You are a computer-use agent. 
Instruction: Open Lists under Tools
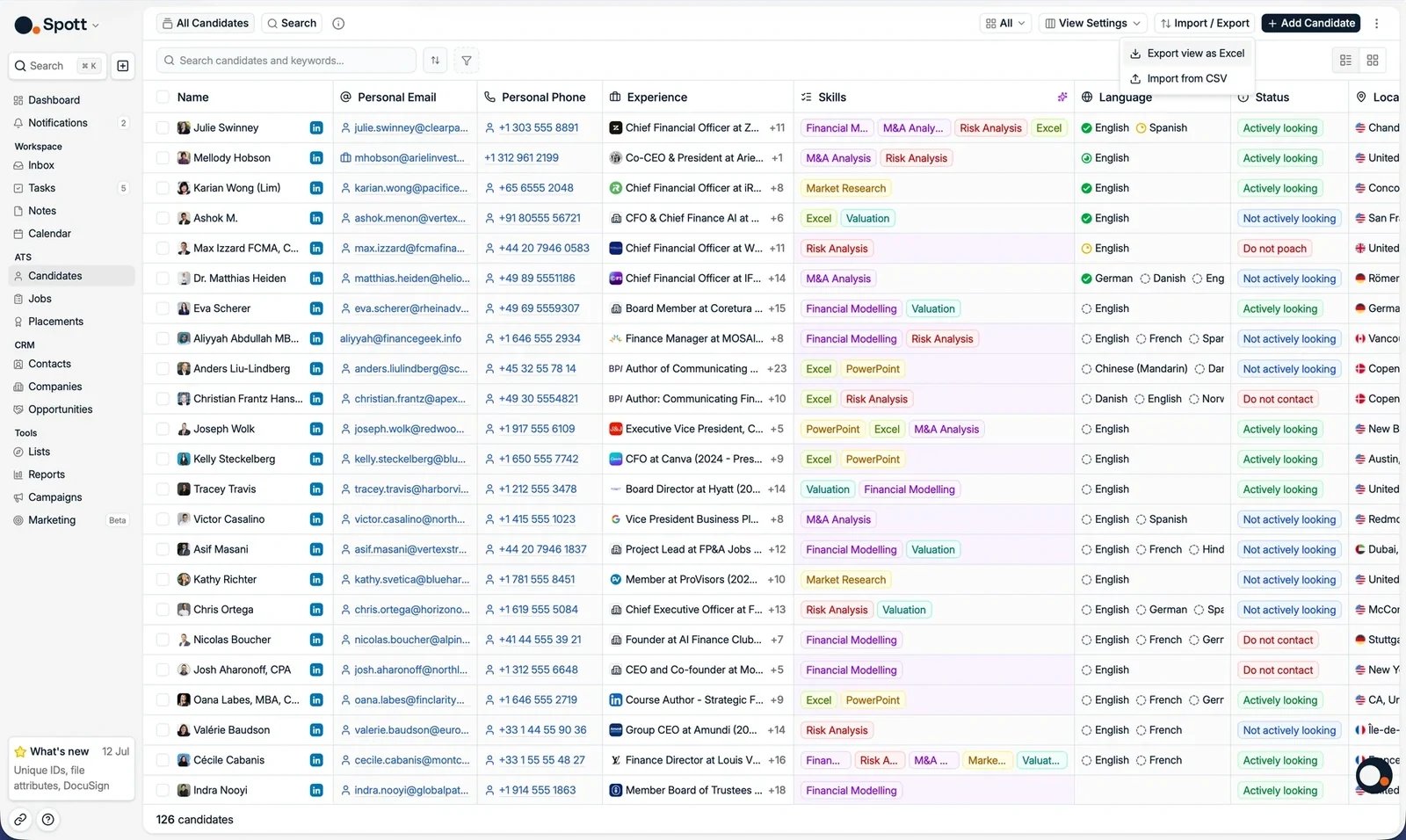(x=39, y=452)
